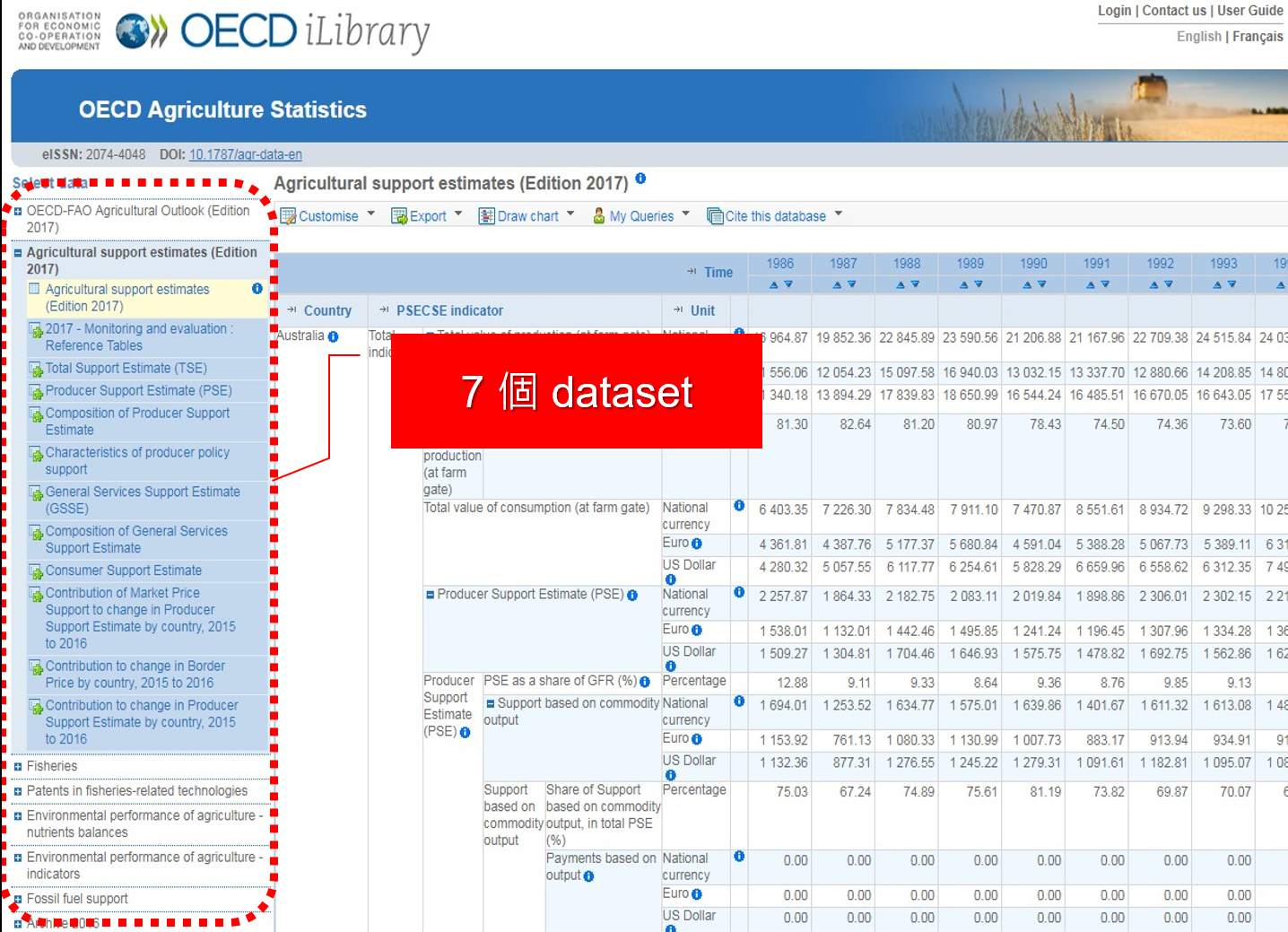Click the OECD globe logo

140,31
